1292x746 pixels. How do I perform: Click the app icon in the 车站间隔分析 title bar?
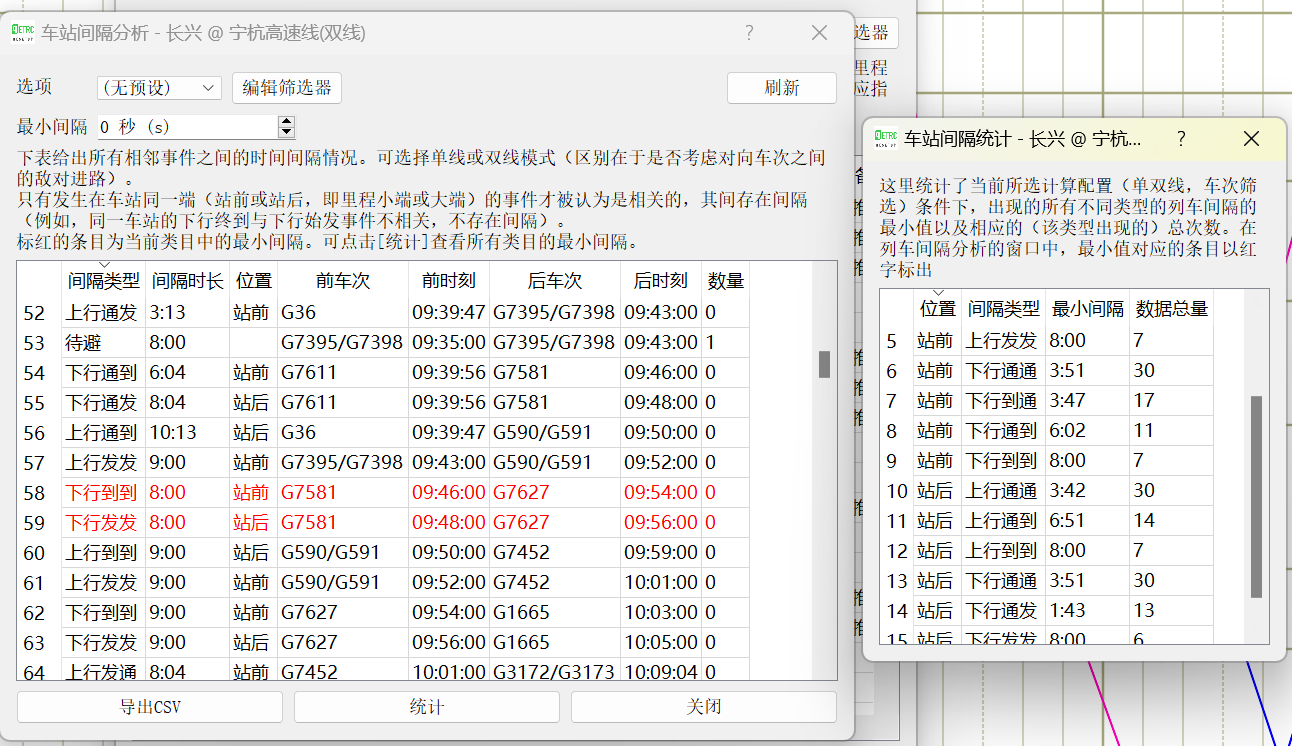[x=23, y=32]
